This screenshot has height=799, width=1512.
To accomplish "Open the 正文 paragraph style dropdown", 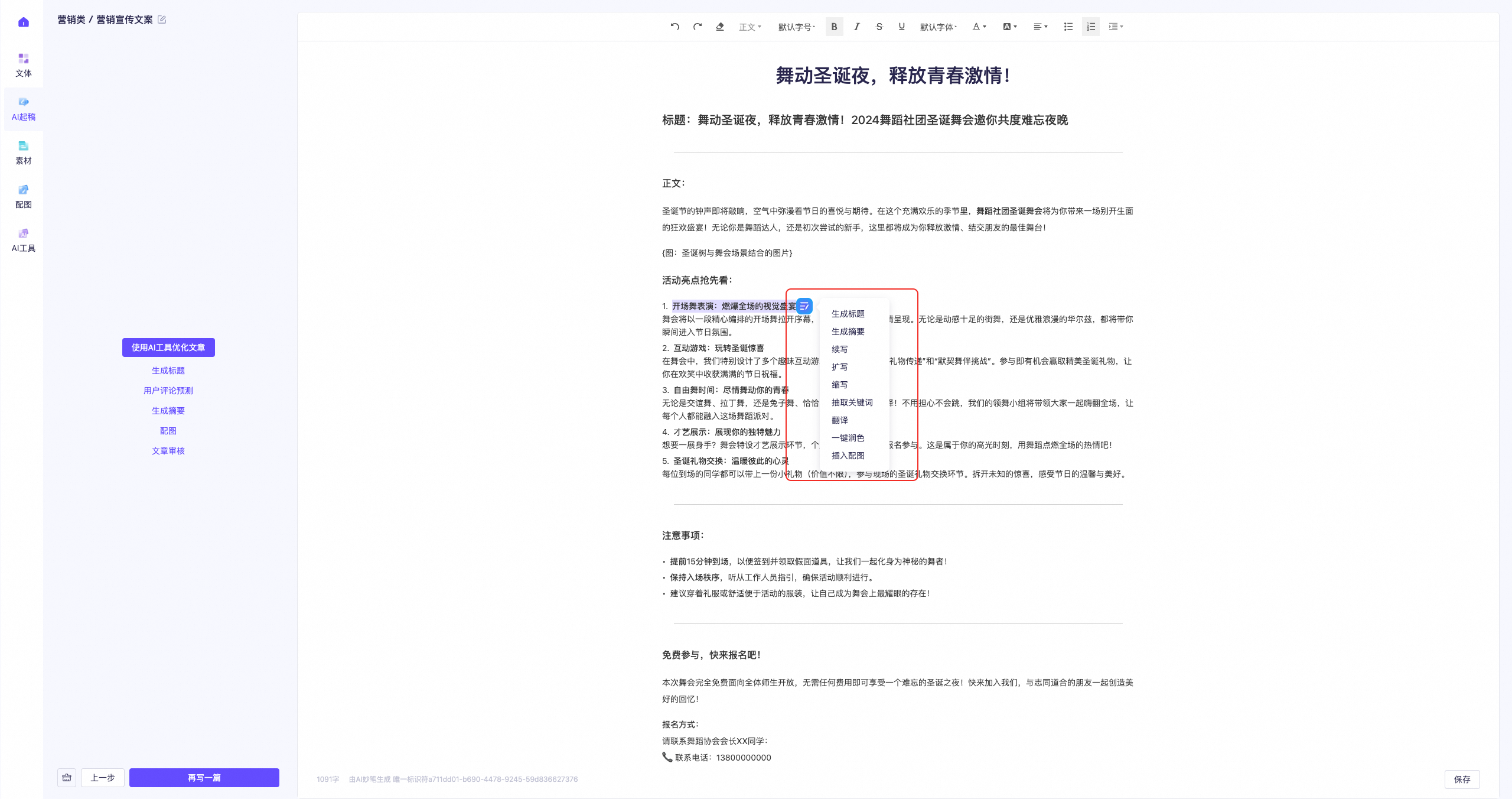I will tap(750, 27).
